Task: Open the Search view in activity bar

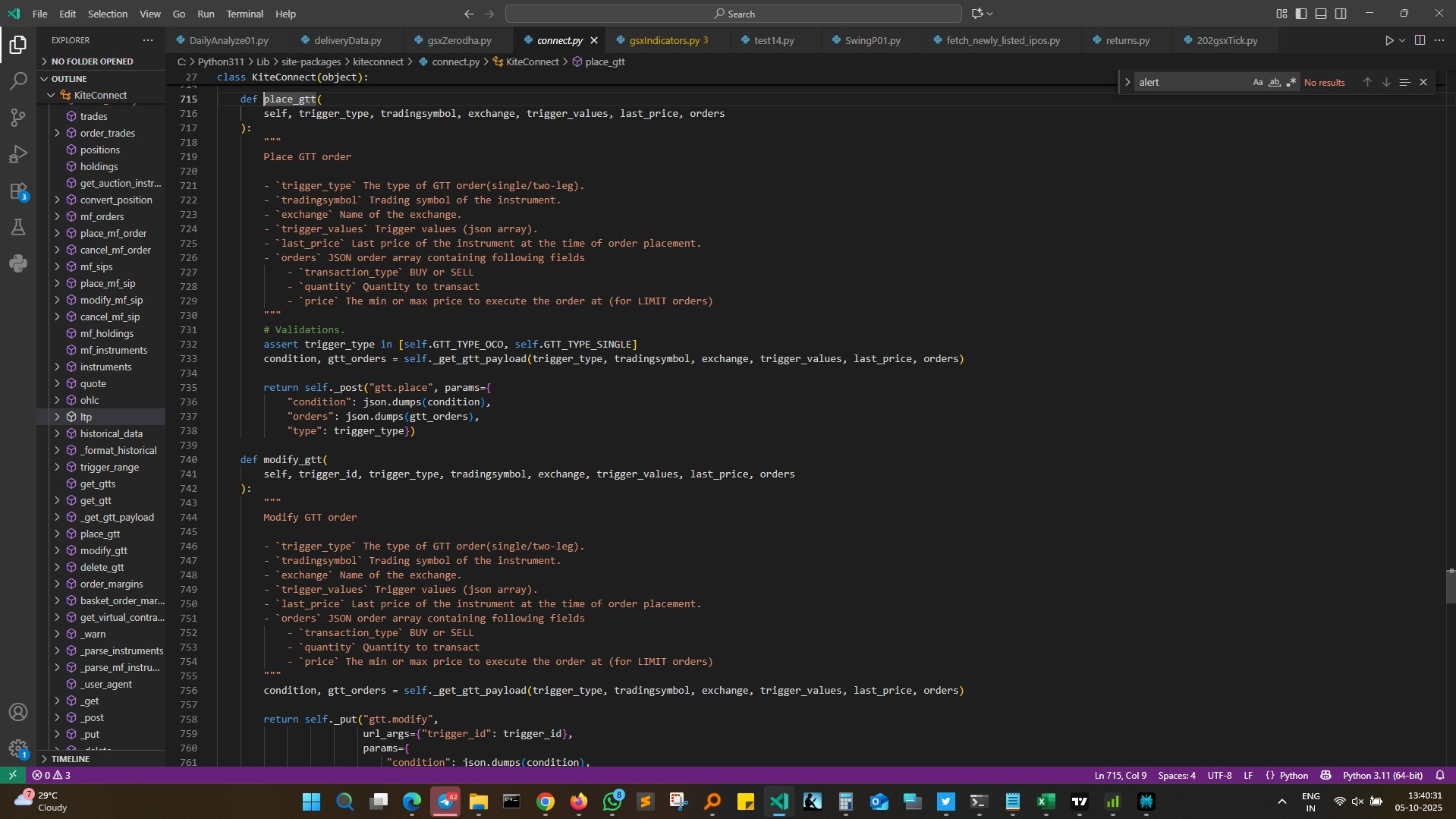Action: [x=18, y=80]
